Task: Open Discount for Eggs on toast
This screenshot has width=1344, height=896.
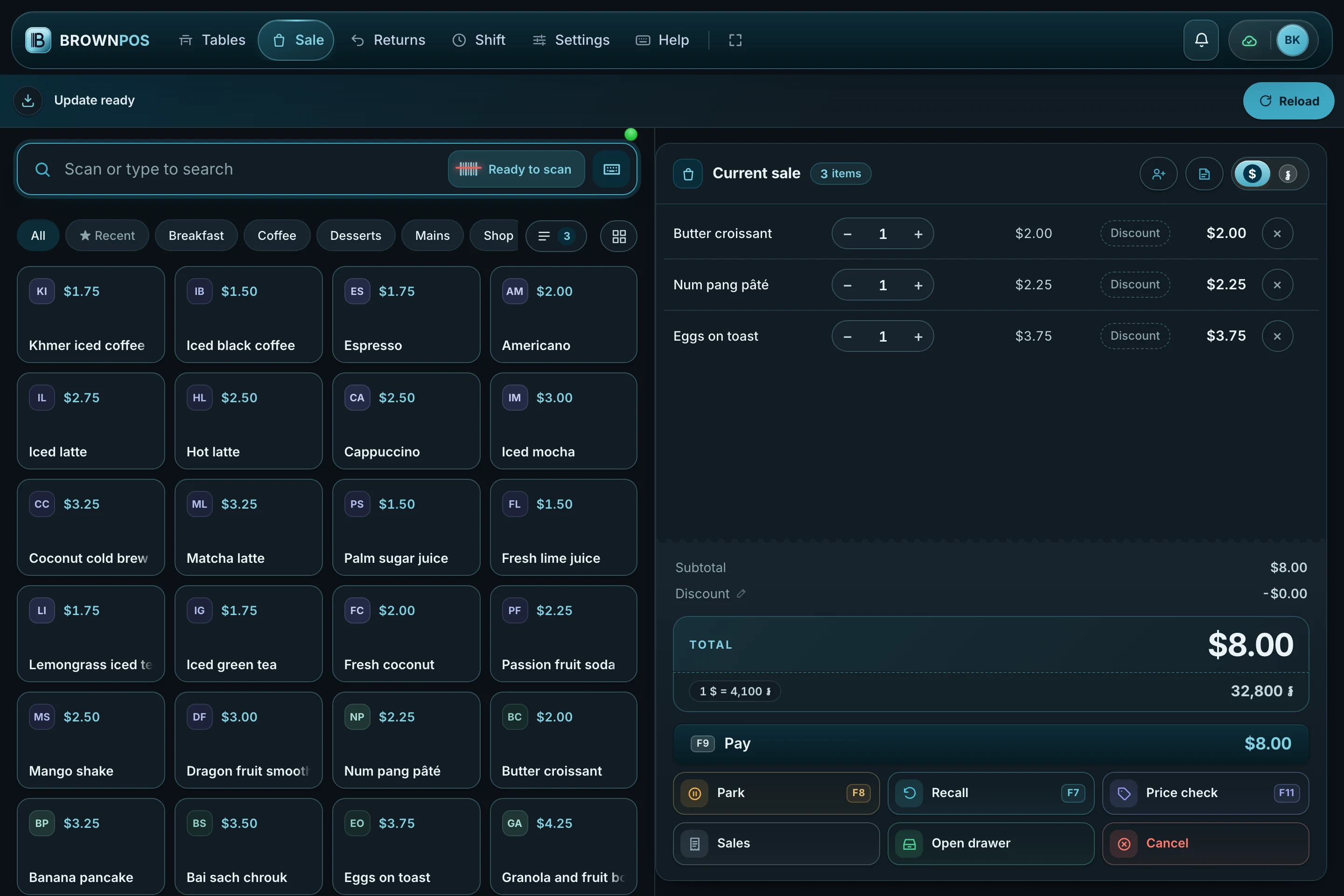Action: click(x=1135, y=336)
